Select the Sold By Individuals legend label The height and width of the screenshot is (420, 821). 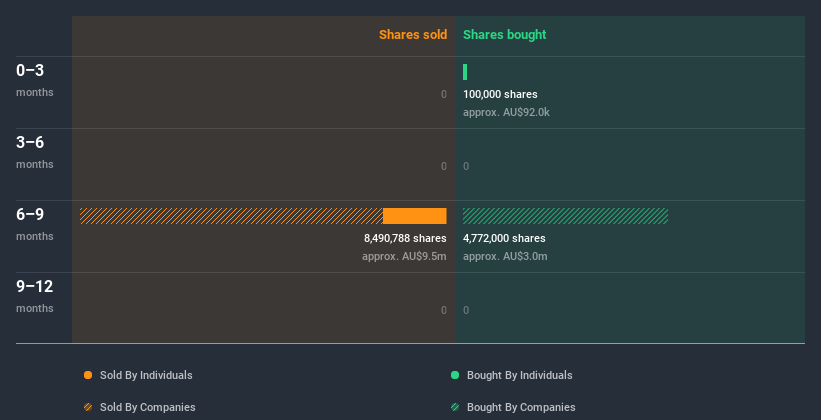coord(146,375)
